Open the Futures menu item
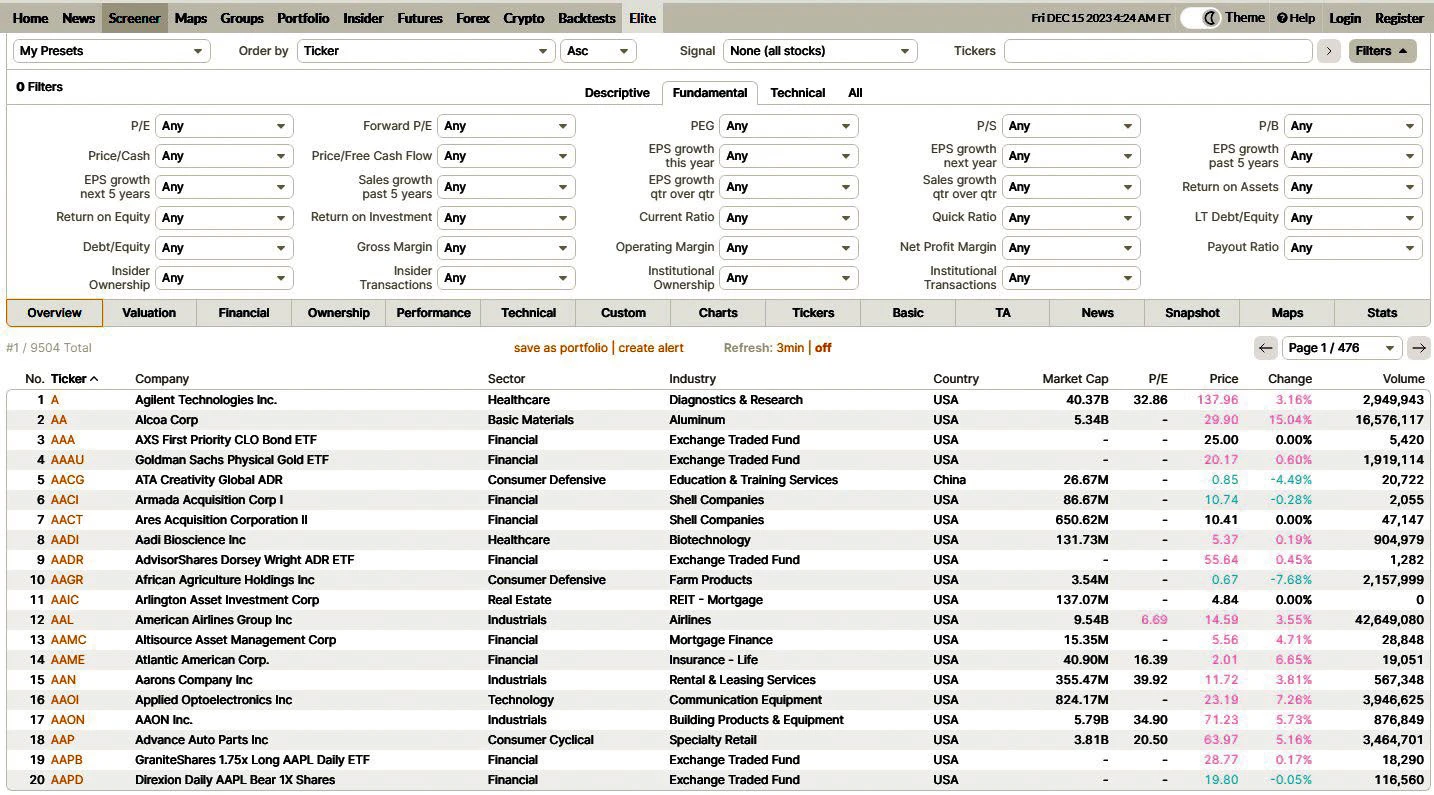1434x795 pixels. (x=420, y=18)
